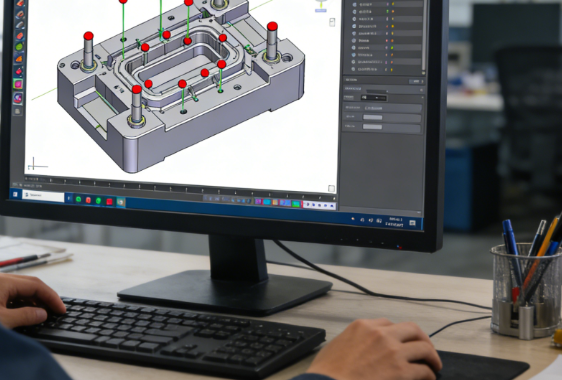
Task: Click the magenta square icon in left toolbar
Action: [18, 84]
